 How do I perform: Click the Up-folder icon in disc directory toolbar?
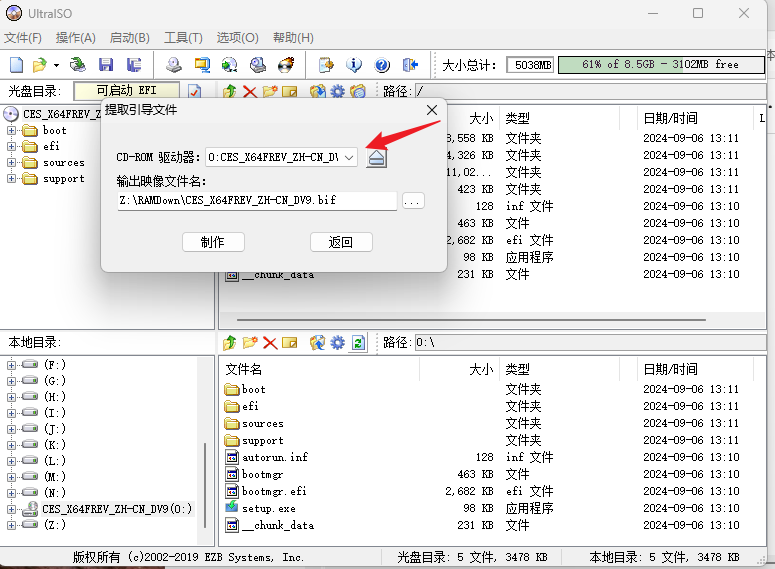coord(229,91)
